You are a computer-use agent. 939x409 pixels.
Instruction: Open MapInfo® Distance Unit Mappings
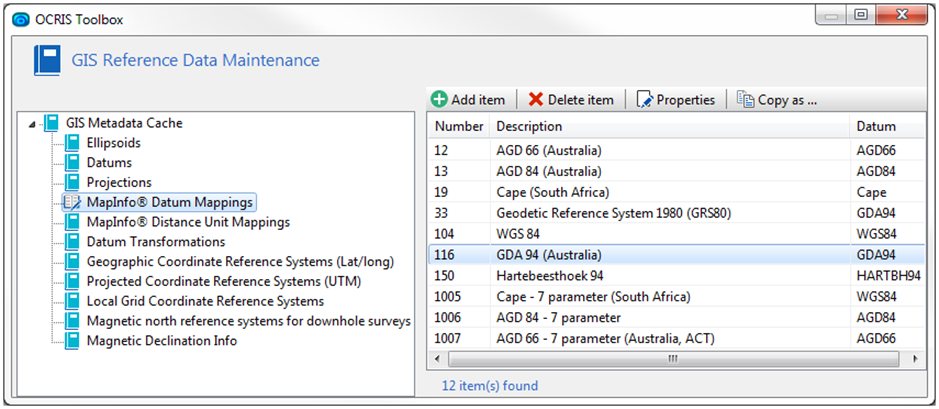pos(188,222)
